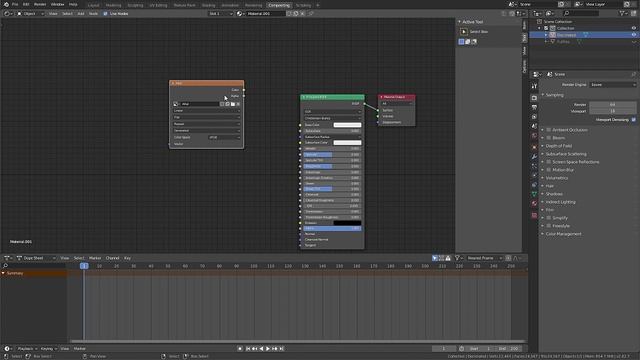Viewport: 640px width, 360px height.
Task: Click the open image folder icon
Action: (233, 104)
